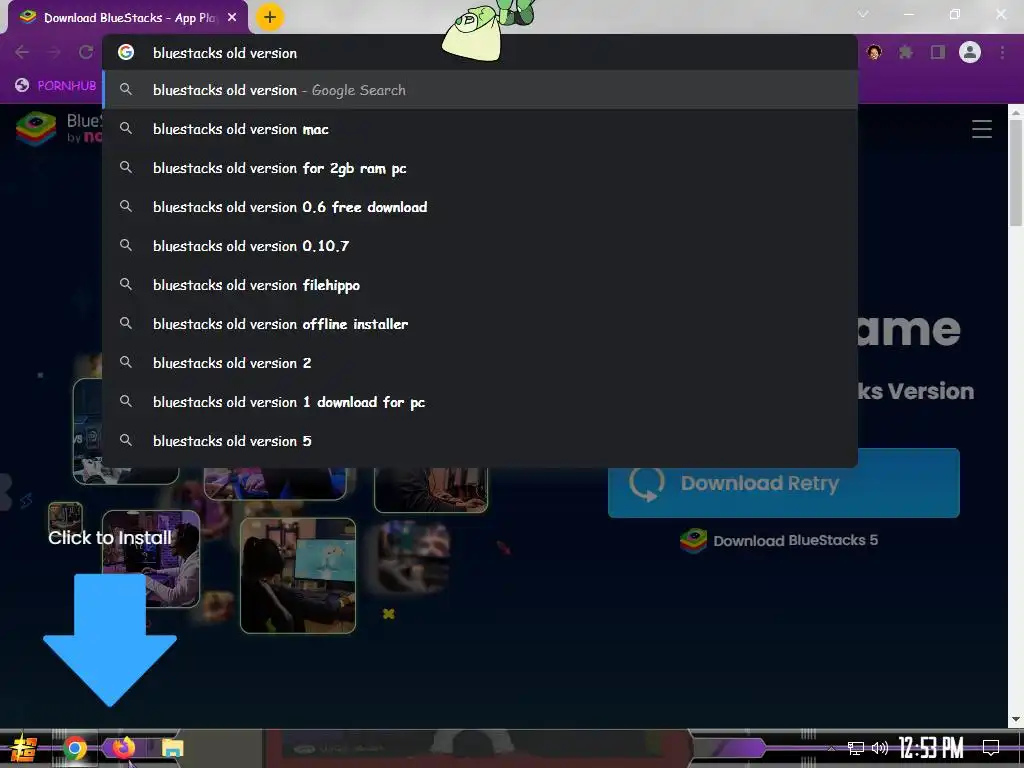This screenshot has height=768, width=1024.
Task: Click the gamer with headset thumbnail
Action: (x=151, y=558)
